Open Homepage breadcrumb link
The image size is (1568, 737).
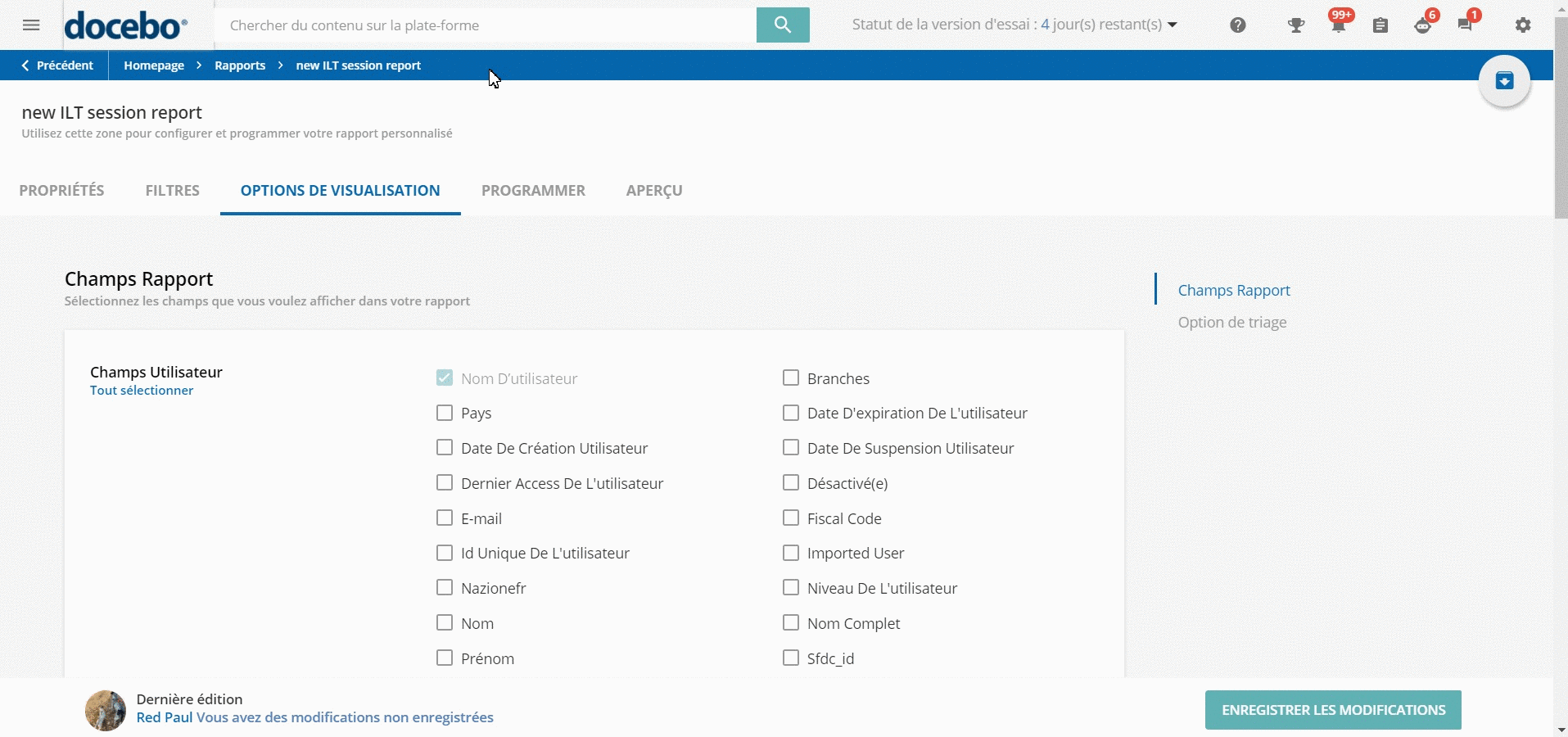154,66
